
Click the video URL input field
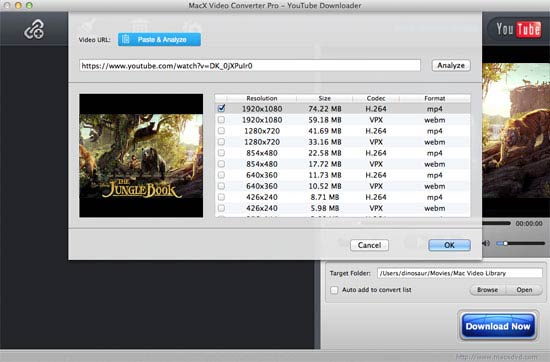(x=250, y=66)
